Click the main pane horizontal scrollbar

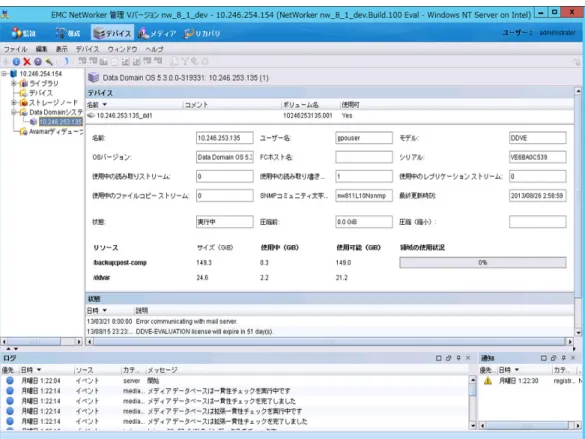coord(330,341)
